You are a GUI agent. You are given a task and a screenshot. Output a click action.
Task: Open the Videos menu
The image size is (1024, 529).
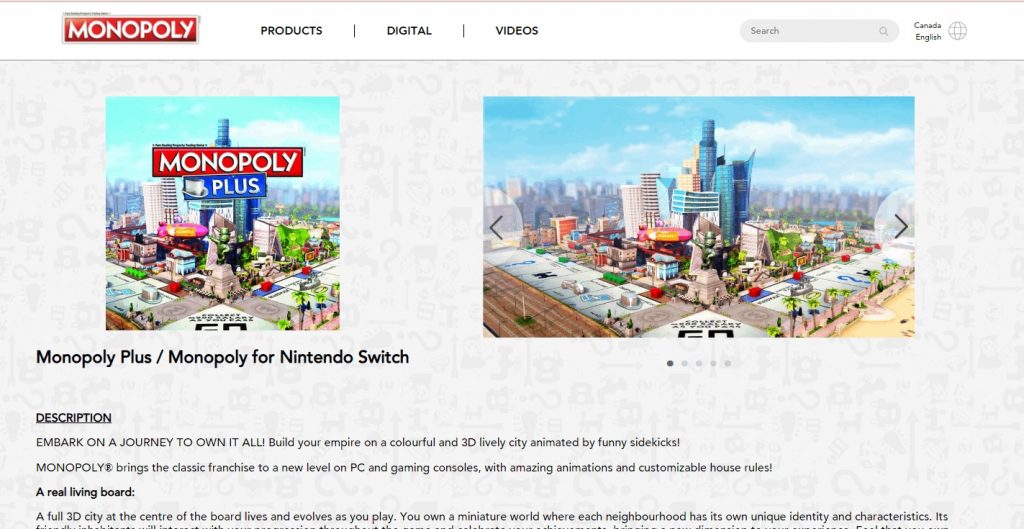click(x=517, y=31)
